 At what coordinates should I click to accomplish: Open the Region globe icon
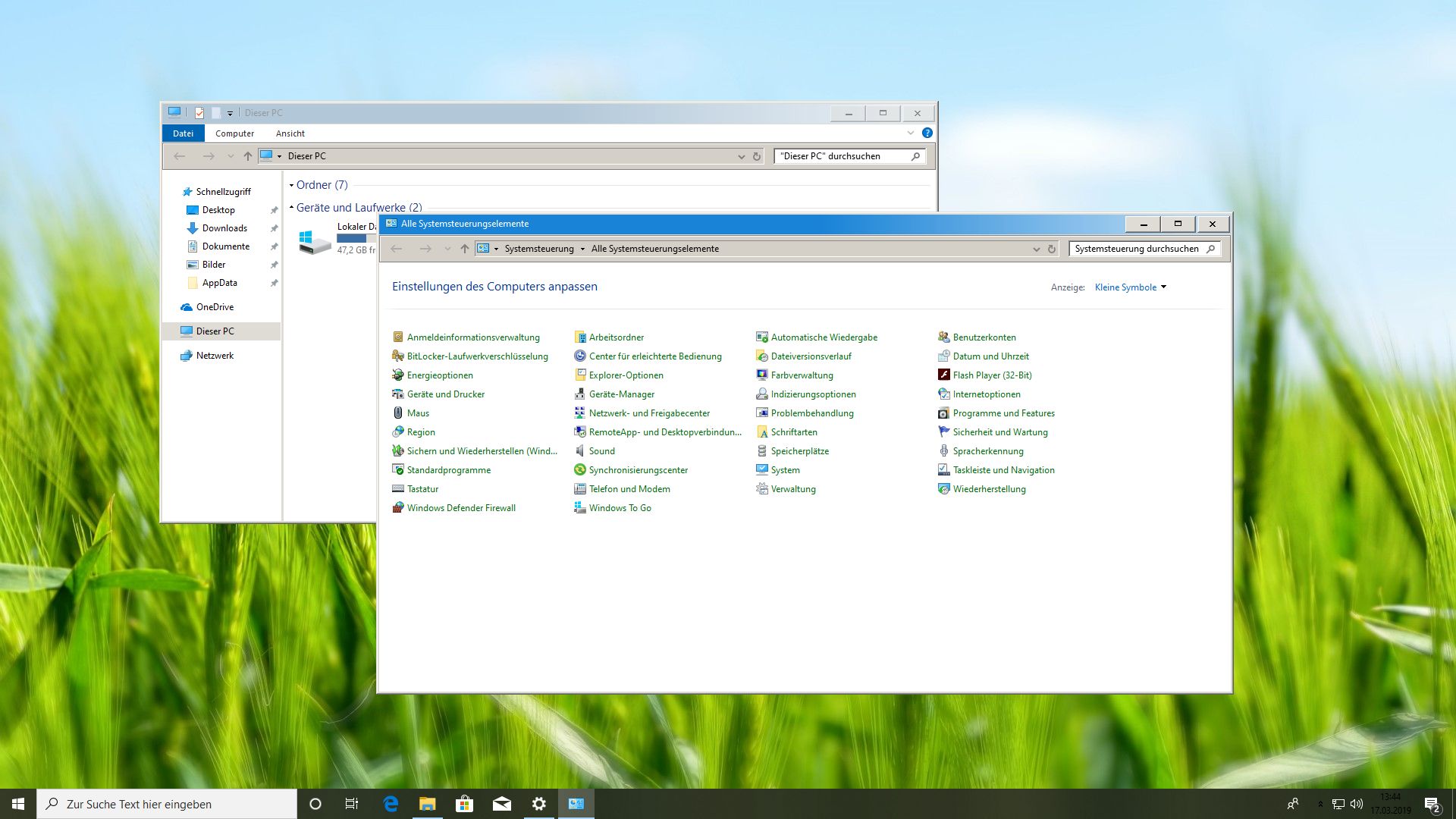click(x=397, y=432)
